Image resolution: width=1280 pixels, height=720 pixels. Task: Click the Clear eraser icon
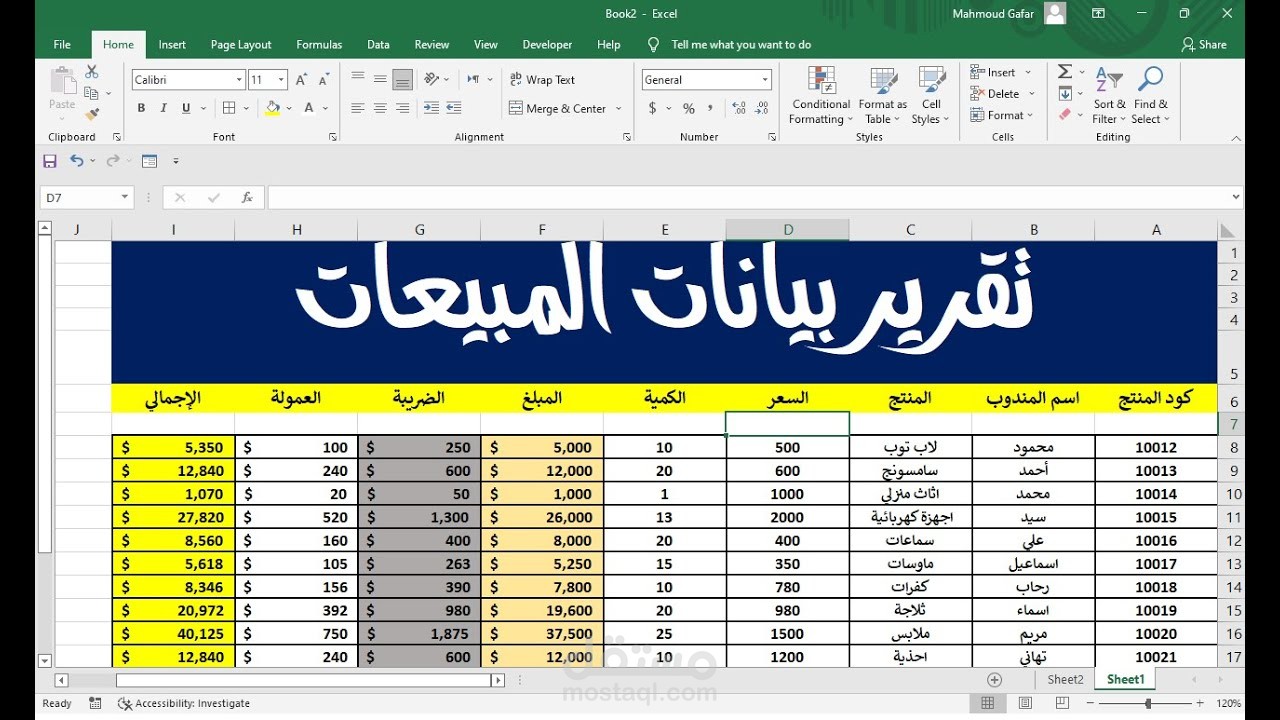pyautogui.click(x=1065, y=114)
